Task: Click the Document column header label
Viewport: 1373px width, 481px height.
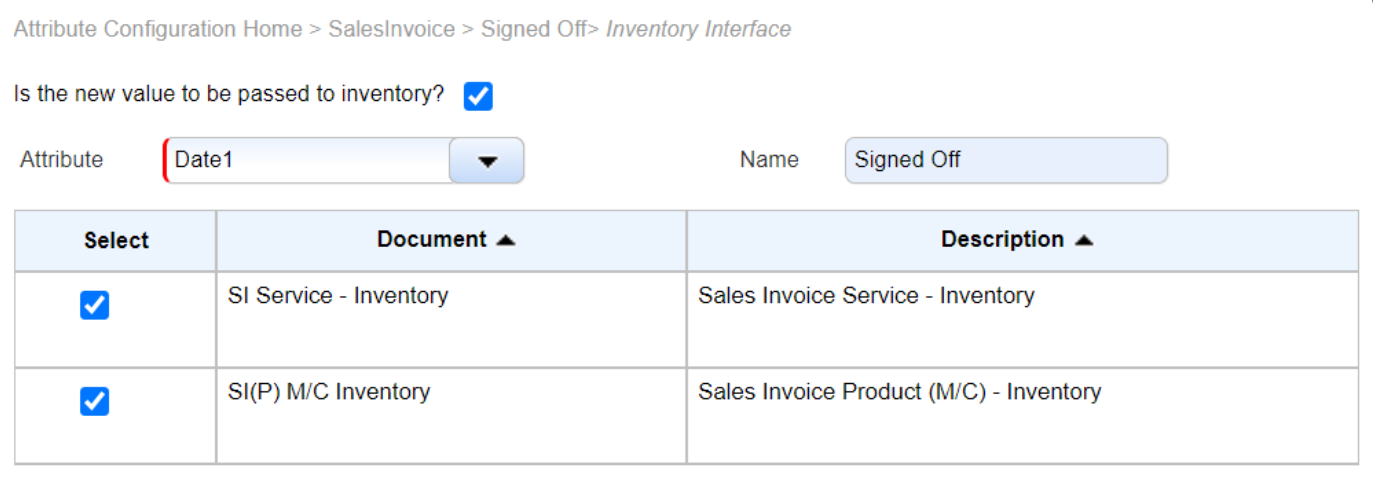Action: pyautogui.click(x=431, y=240)
